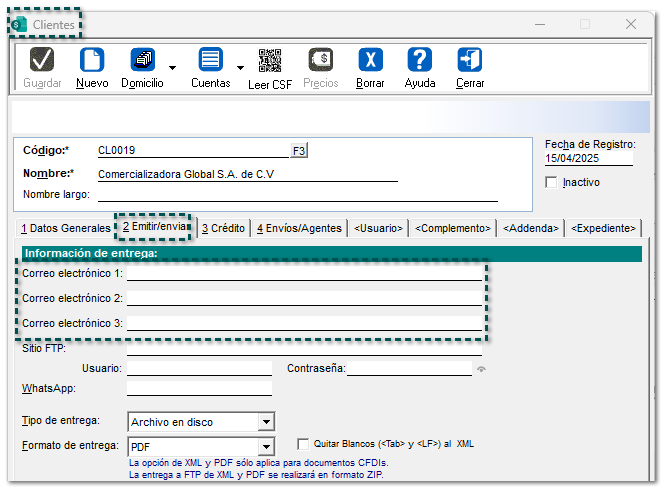Switch to the Datos Generales tab
The image size is (664, 490).
[65, 228]
